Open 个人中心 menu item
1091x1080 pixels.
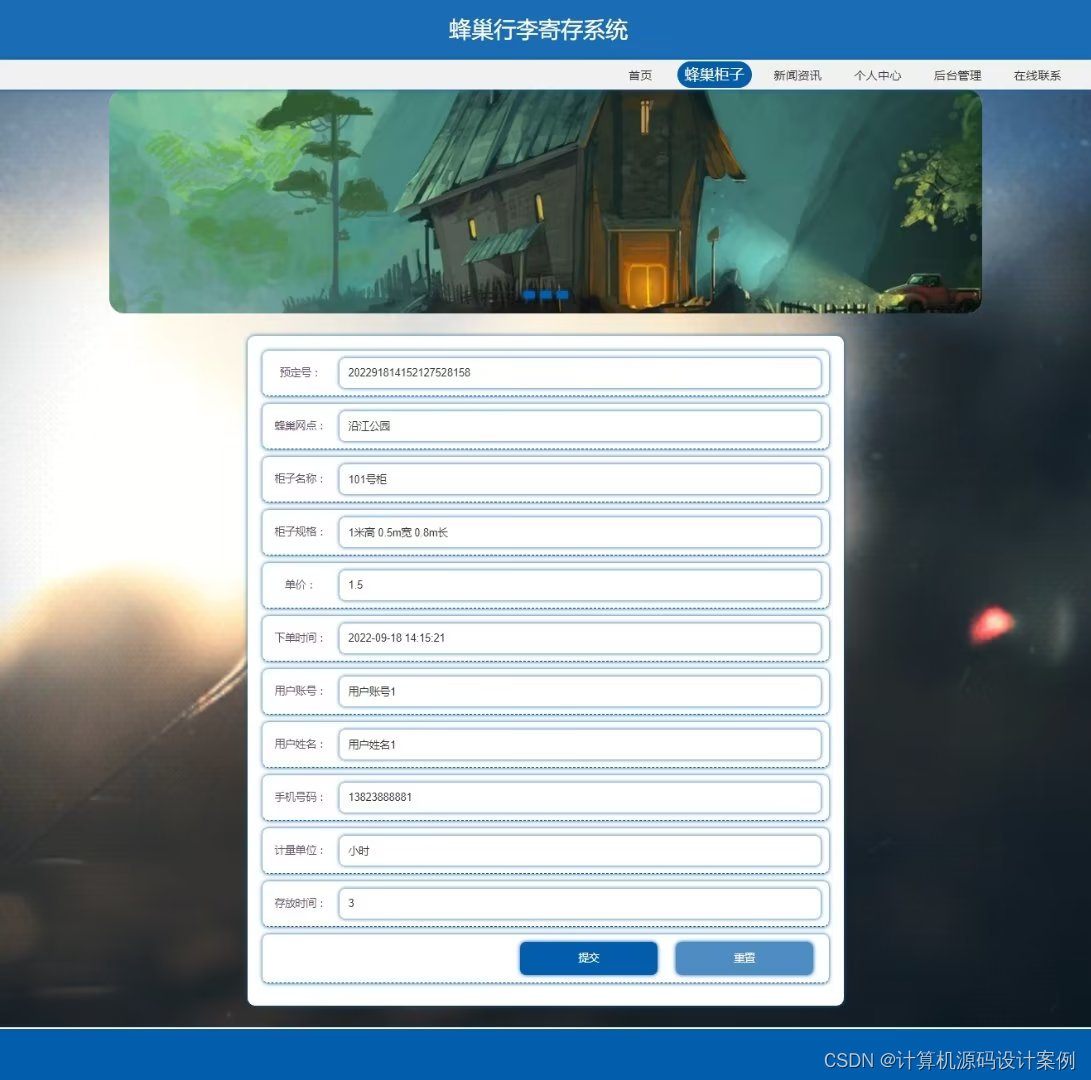(x=877, y=75)
